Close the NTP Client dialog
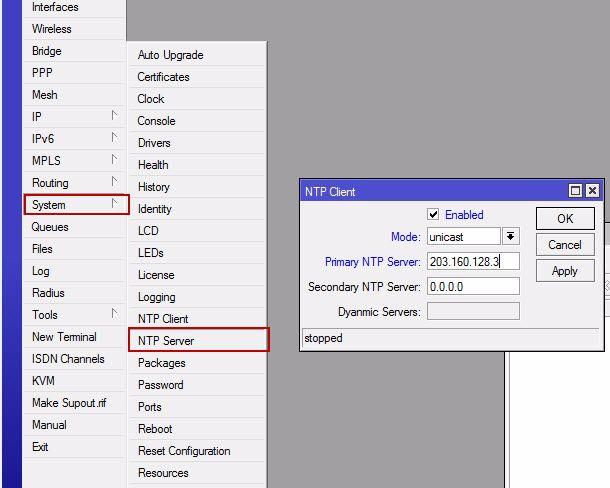 click(x=593, y=191)
